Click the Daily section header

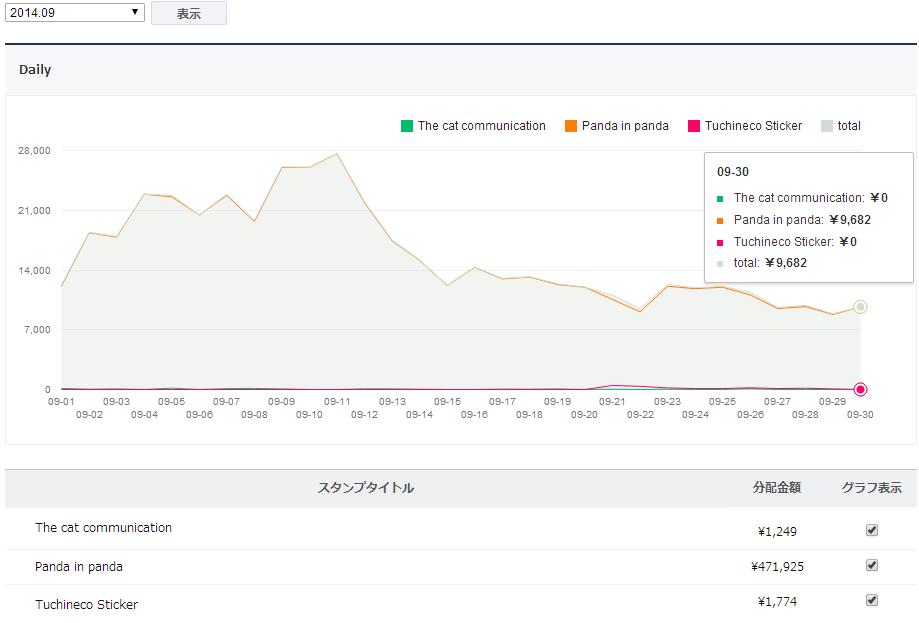pos(35,70)
